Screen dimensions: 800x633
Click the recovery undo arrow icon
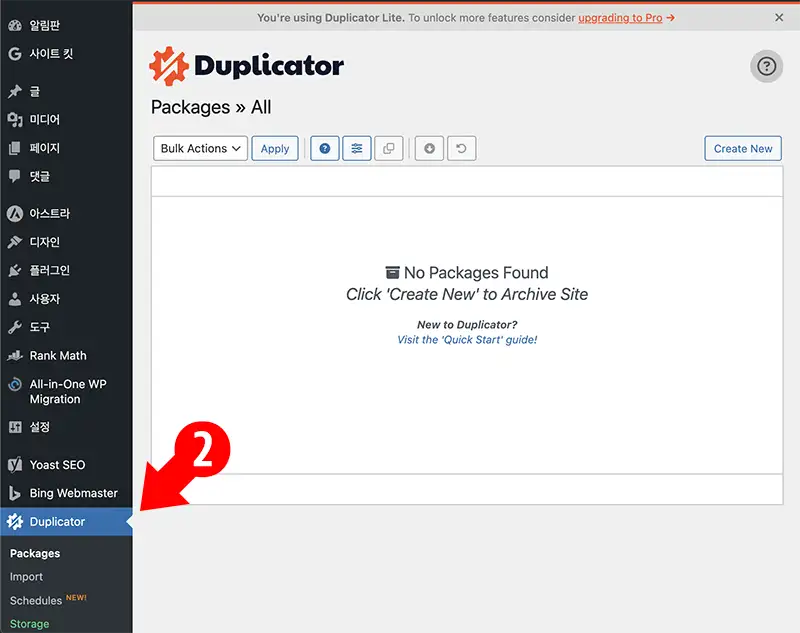pos(462,148)
